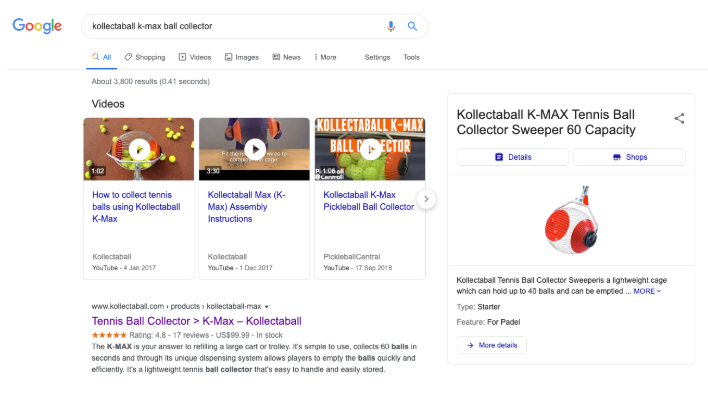The image size is (708, 394).
Task: Click the Google logo
Action: pyautogui.click(x=37, y=26)
